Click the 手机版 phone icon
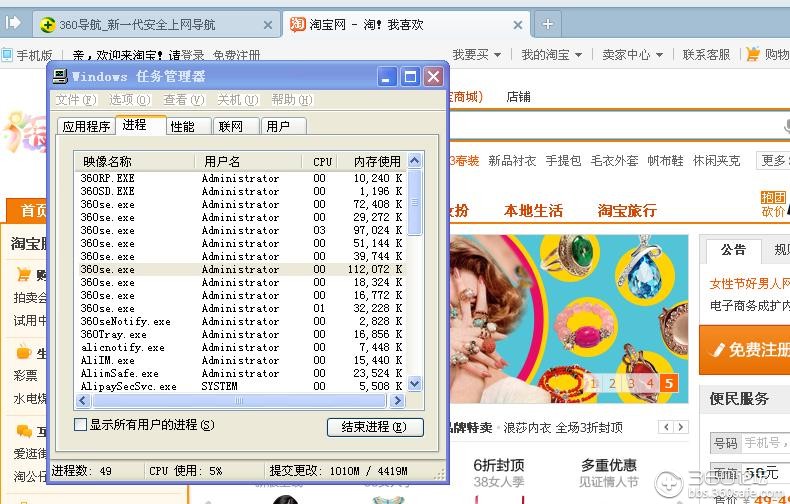The image size is (790, 504). pyautogui.click(x=7, y=54)
